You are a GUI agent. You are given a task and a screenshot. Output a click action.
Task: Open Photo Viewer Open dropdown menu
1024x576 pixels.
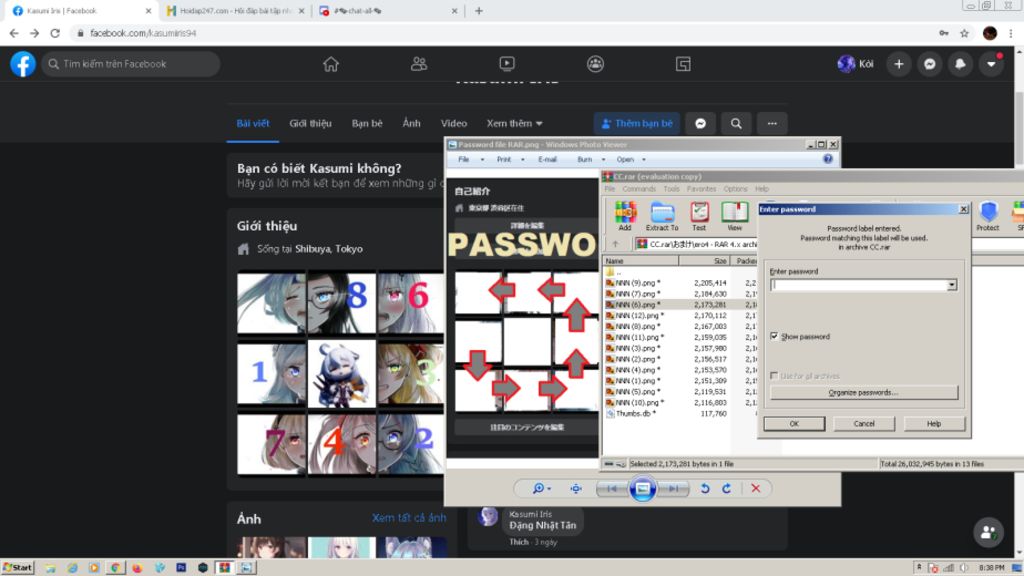(x=630, y=159)
